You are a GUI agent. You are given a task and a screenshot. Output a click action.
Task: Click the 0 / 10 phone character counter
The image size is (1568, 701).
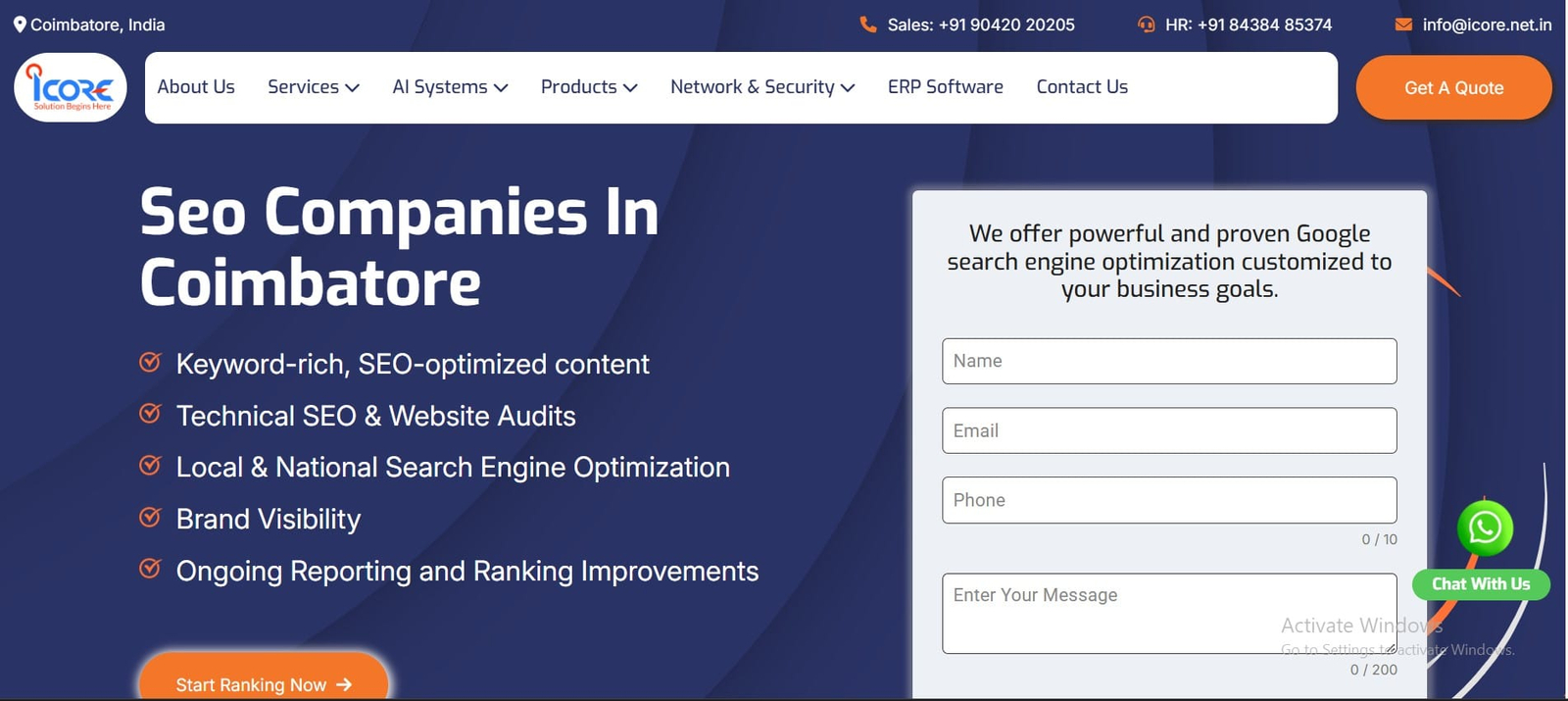point(1379,539)
